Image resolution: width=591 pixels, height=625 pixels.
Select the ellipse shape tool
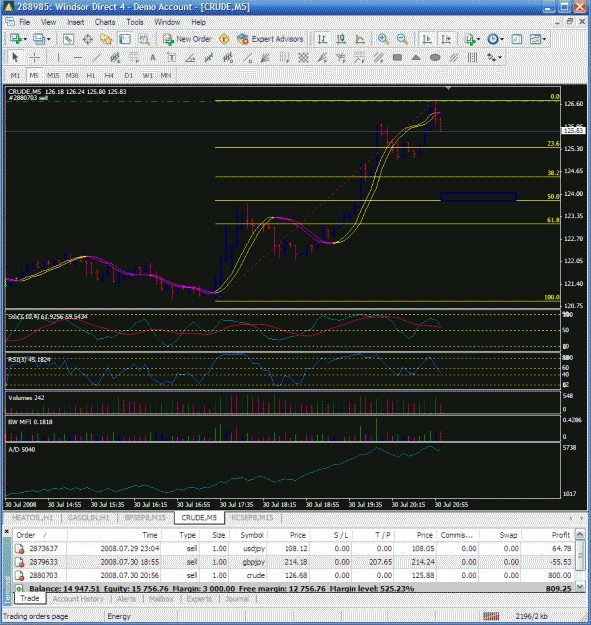pos(435,58)
